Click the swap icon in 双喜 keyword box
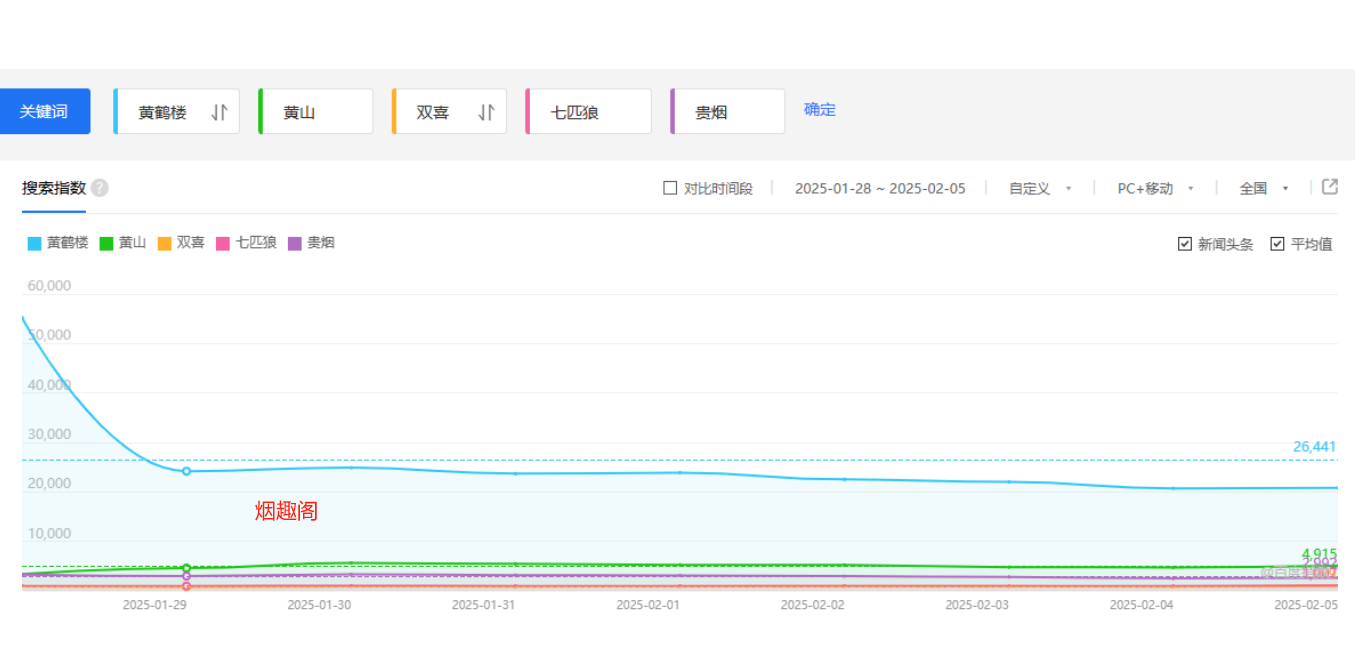 (486, 112)
